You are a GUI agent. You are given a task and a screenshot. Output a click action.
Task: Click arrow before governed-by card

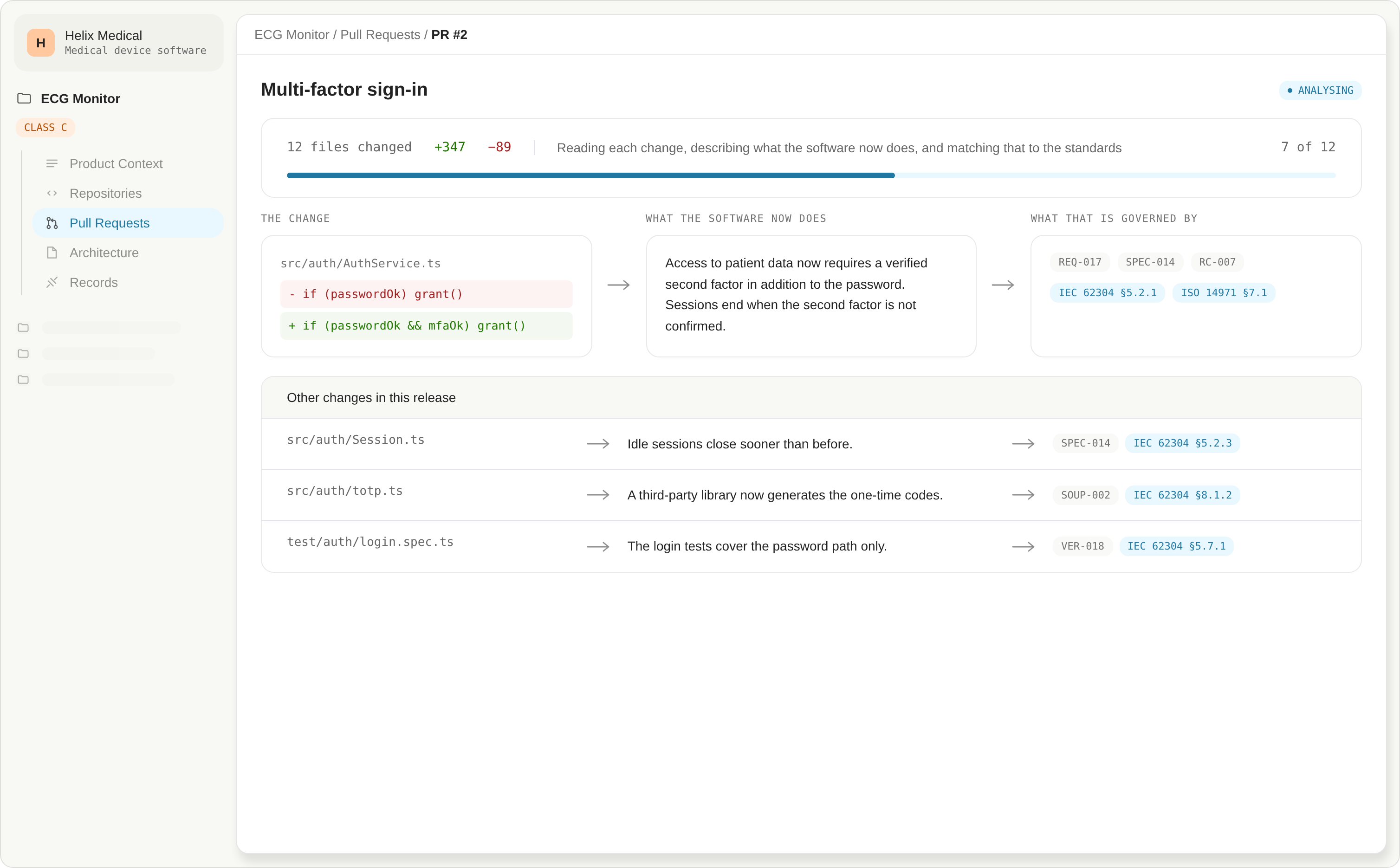1003,285
